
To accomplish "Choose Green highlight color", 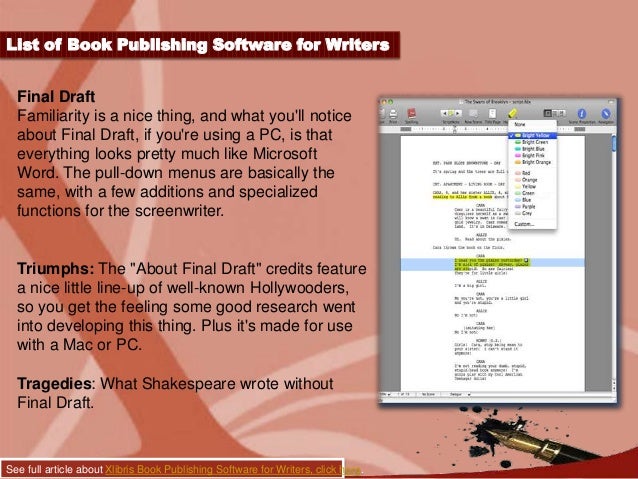I will point(532,193).
